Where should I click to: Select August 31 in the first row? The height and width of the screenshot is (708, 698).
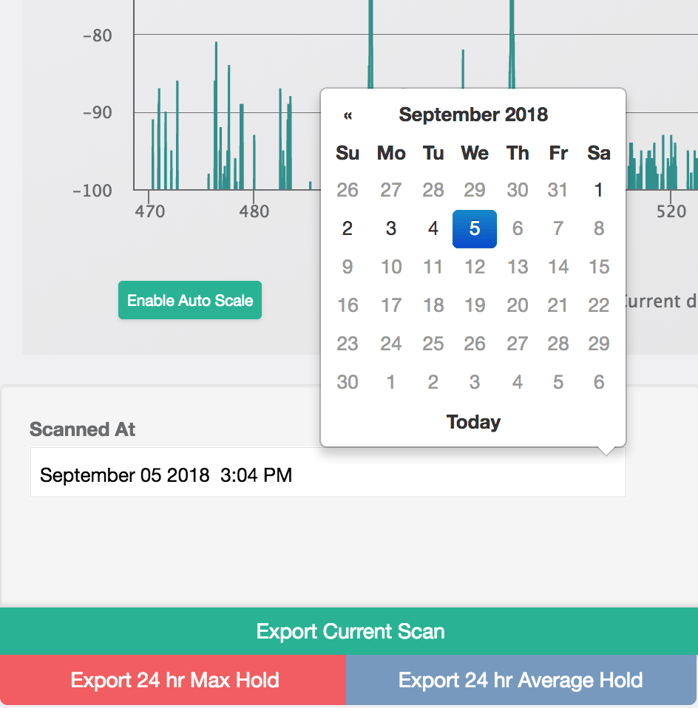click(x=558, y=190)
